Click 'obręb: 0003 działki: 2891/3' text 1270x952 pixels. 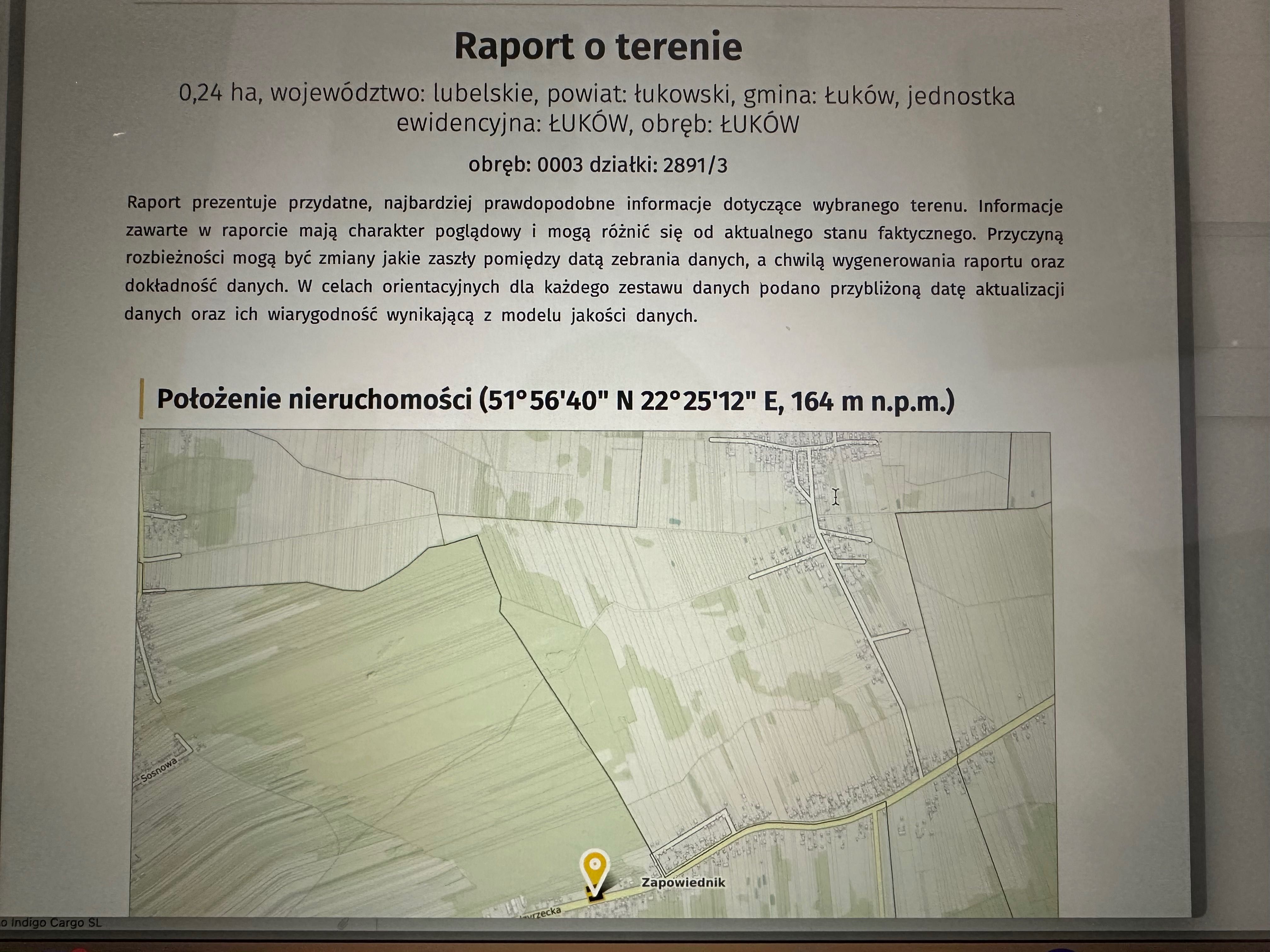point(598,165)
